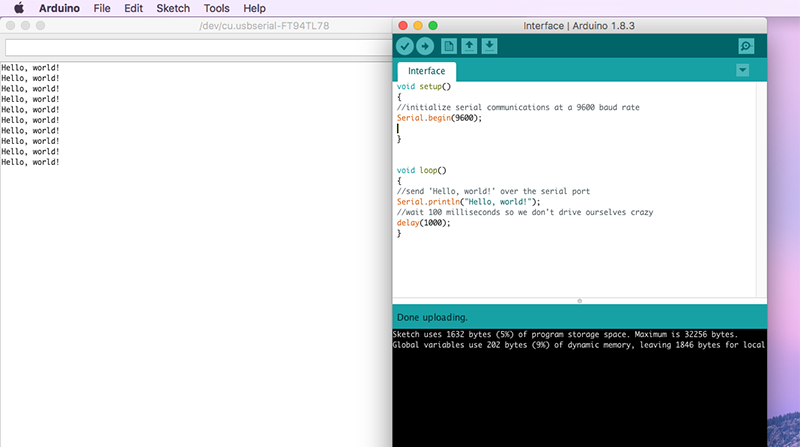The width and height of the screenshot is (800, 447).
Task: Open the Tools menu
Action: pyautogui.click(x=216, y=8)
